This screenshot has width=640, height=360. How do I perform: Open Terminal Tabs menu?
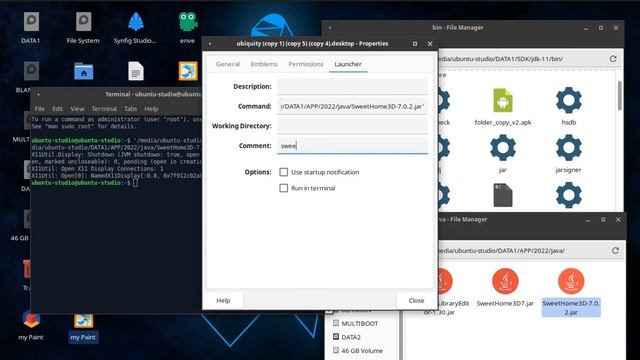(131, 109)
